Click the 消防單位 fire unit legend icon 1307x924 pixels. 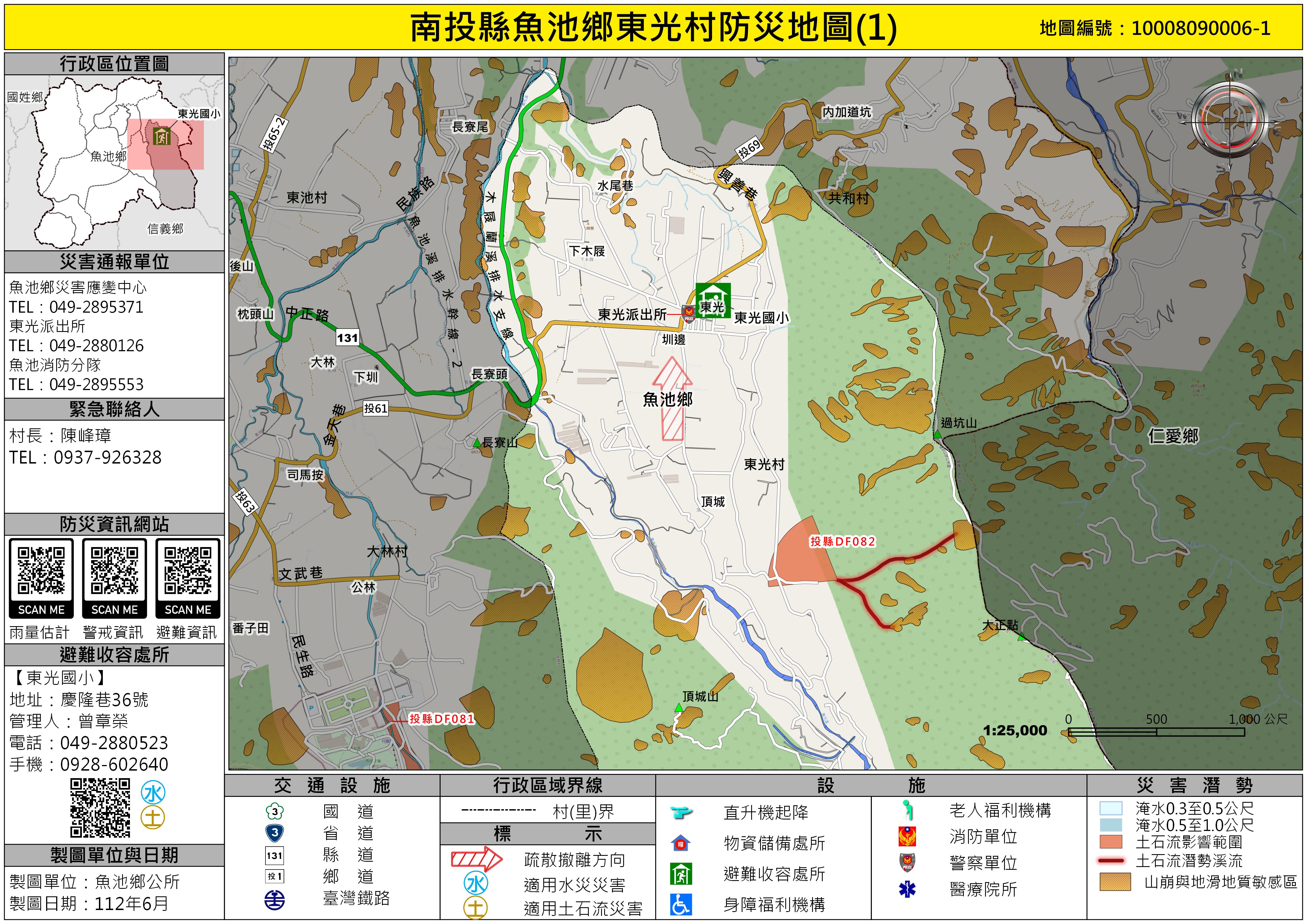(x=907, y=836)
